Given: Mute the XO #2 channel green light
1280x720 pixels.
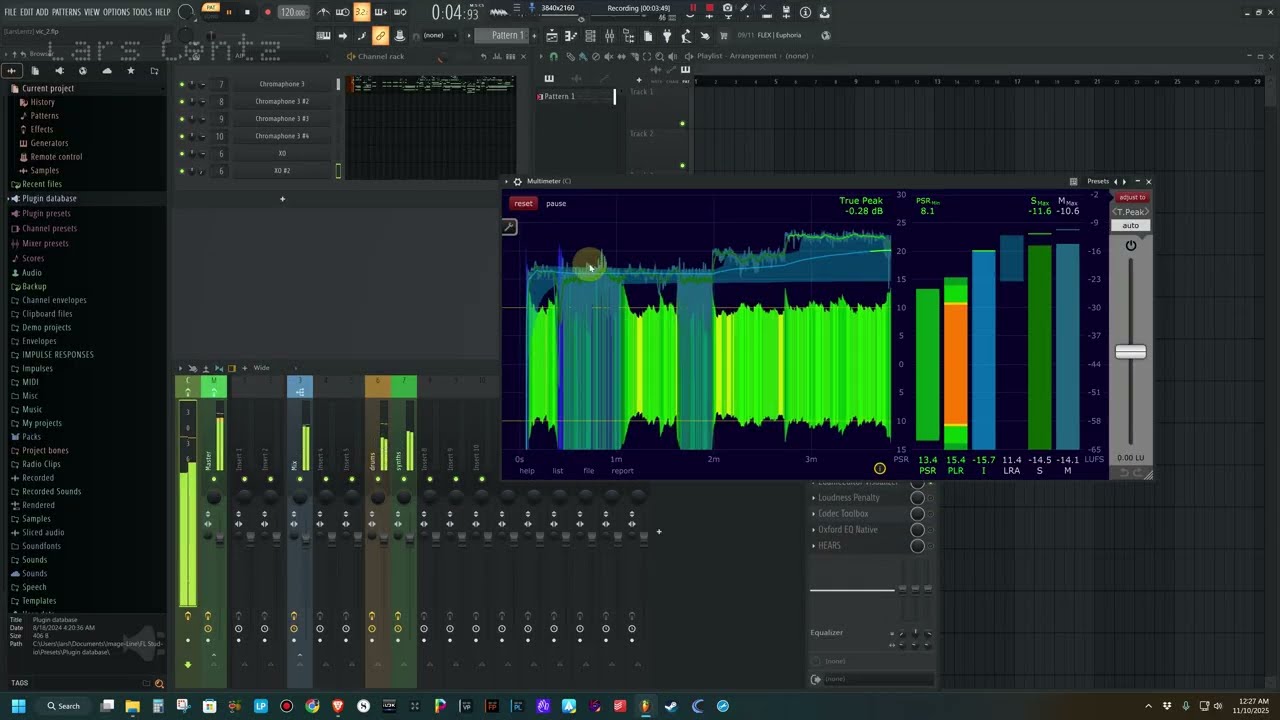Looking at the screenshot, I should click(181, 170).
